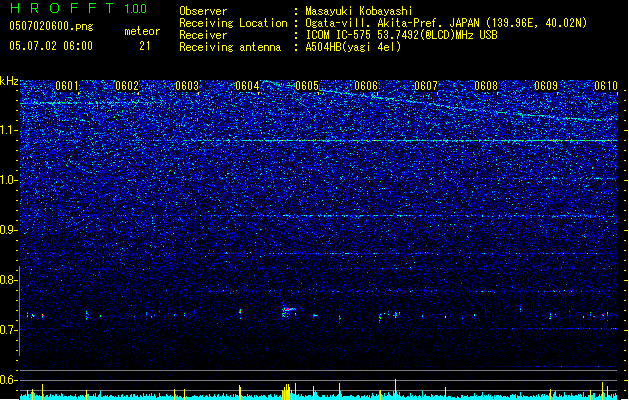629x400 pixels.
Task: Click the 0.8 frequency axis label
Action: [8, 280]
